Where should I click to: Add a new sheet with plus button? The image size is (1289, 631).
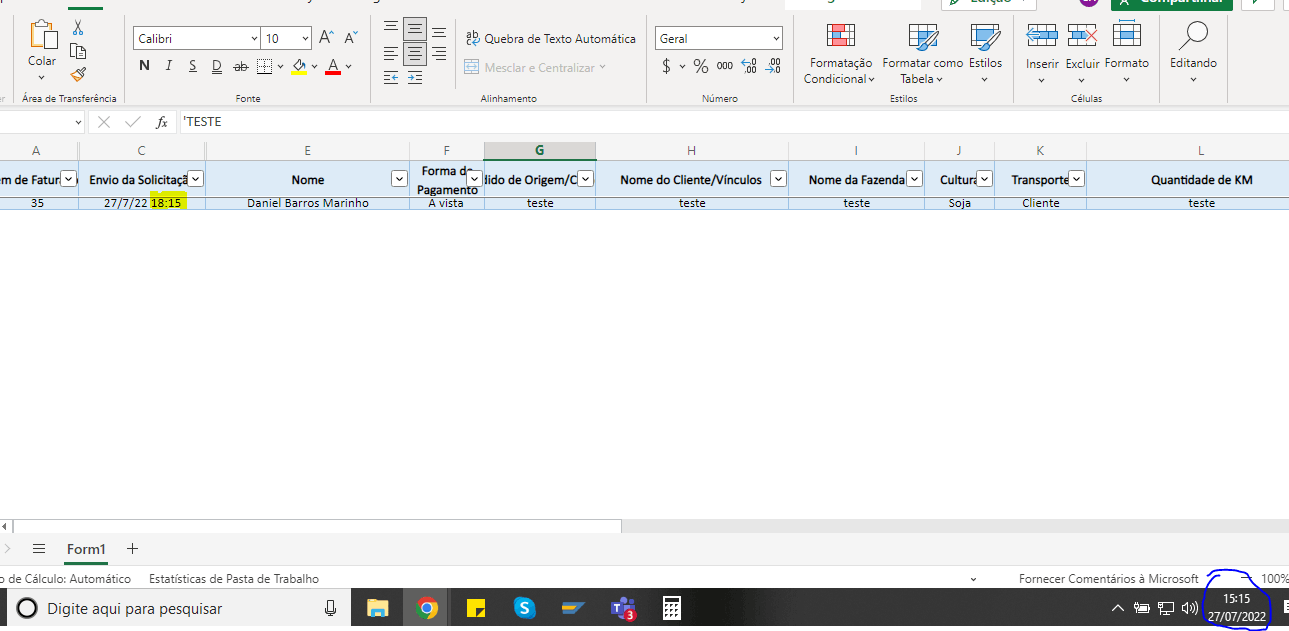pyautogui.click(x=132, y=549)
